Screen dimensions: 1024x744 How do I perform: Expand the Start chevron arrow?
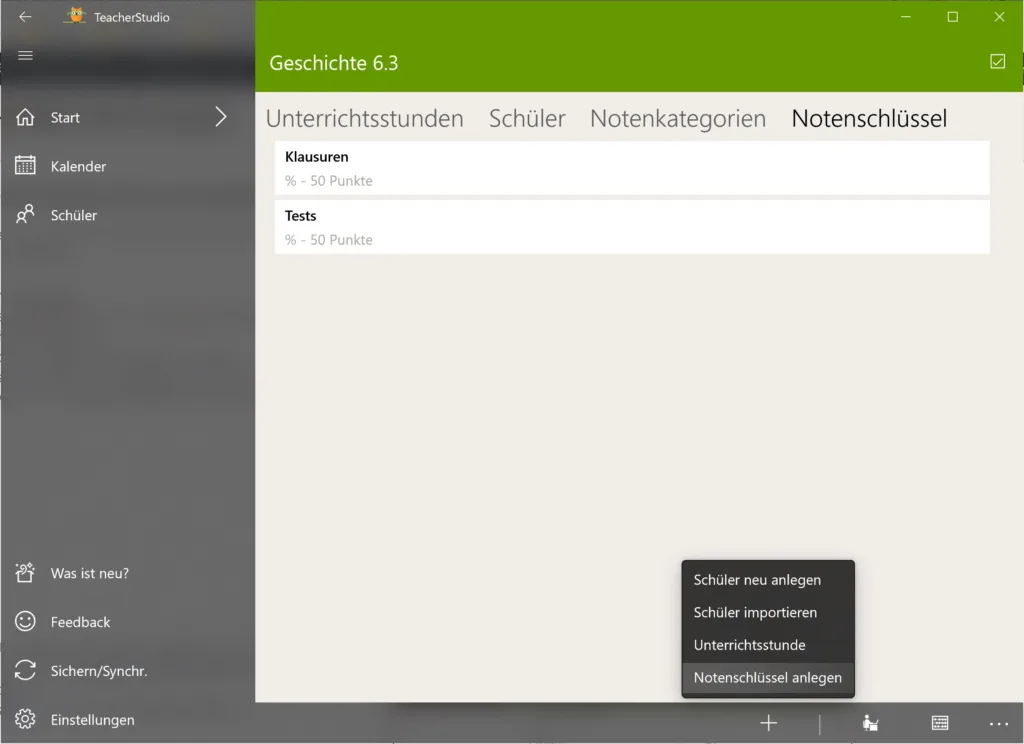coord(221,117)
